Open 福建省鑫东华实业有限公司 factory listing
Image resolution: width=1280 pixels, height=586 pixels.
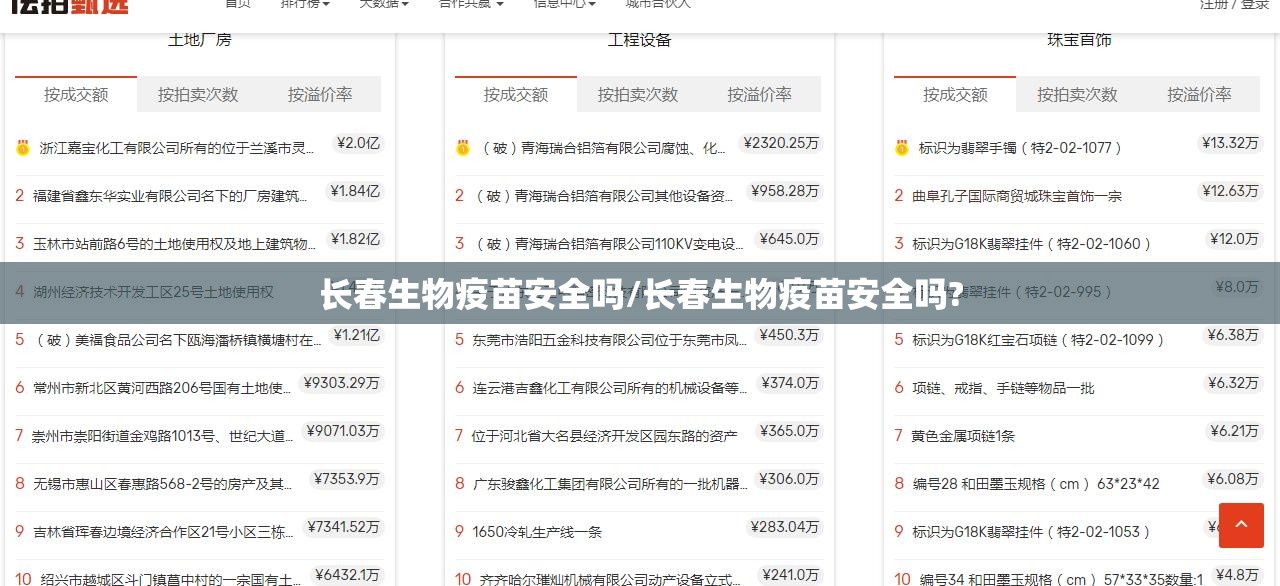(x=171, y=196)
